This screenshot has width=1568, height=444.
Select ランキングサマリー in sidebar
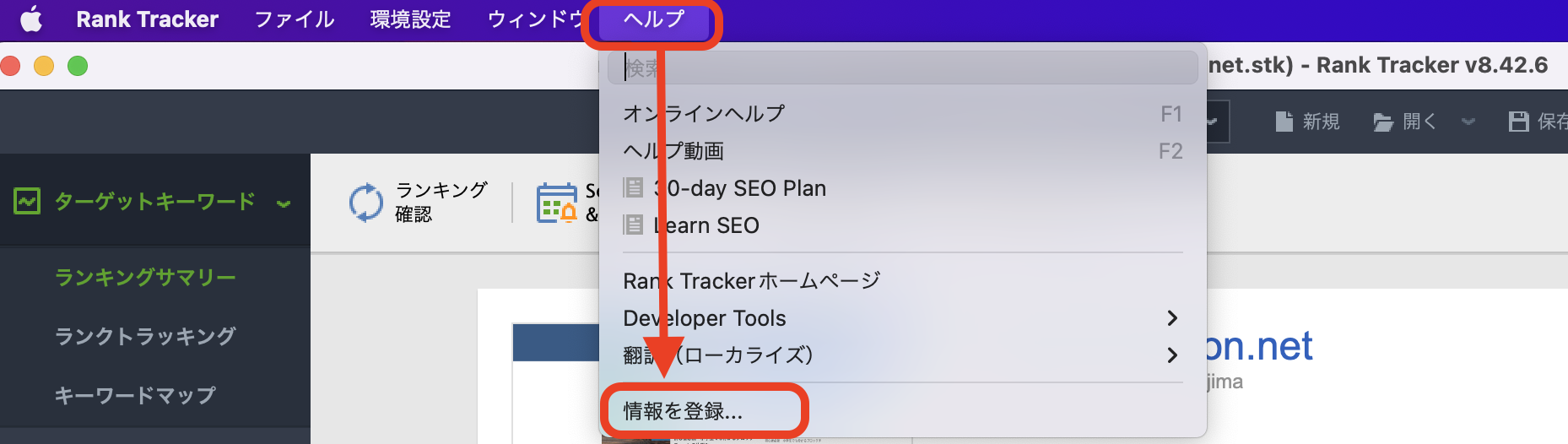[x=145, y=277]
